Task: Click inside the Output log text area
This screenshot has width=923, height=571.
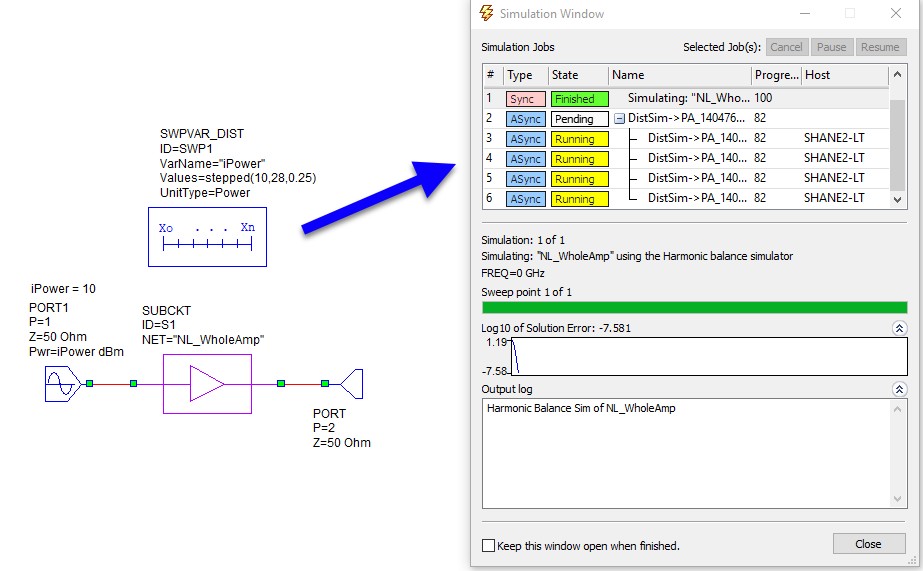Action: 686,453
